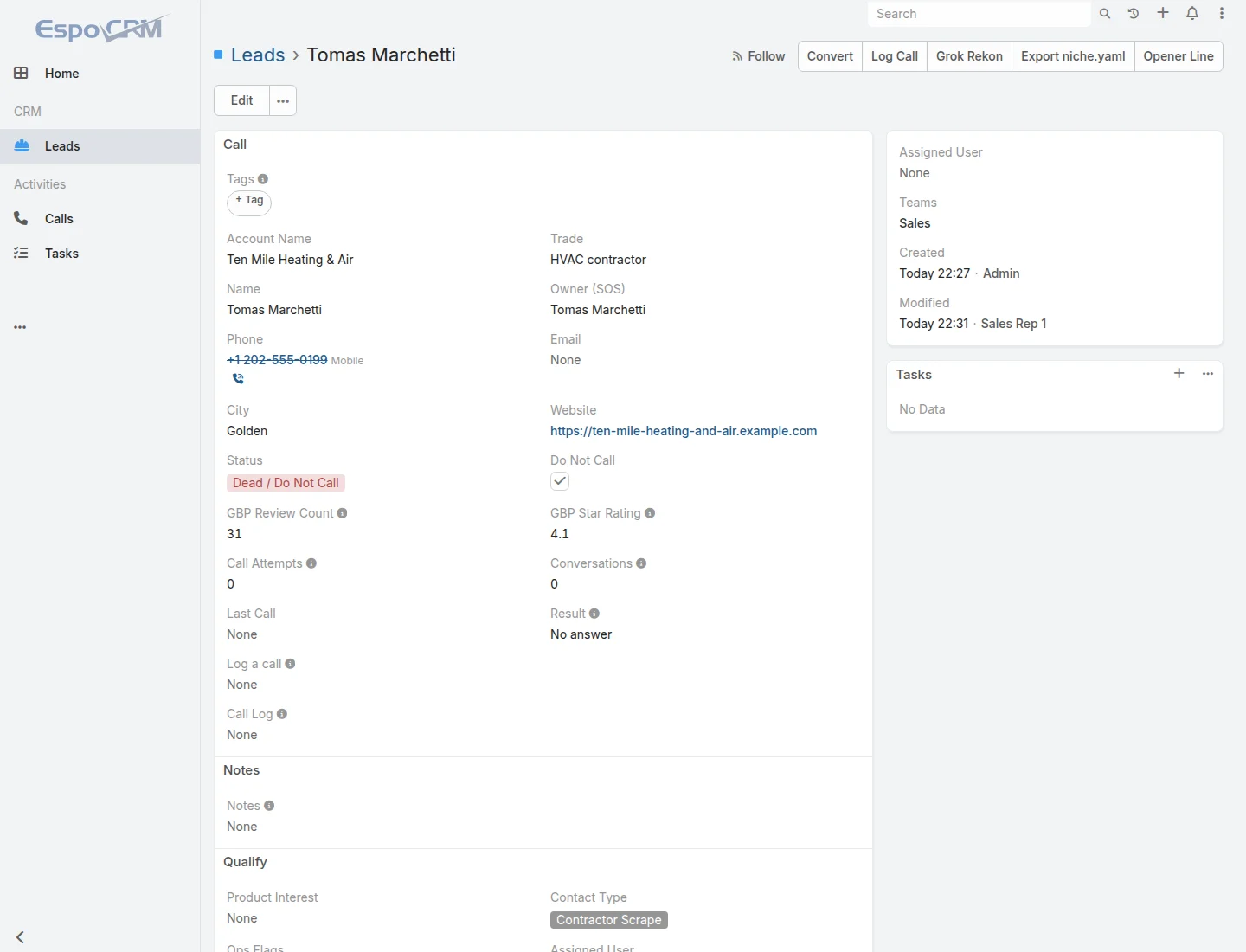Click the Opener Line button

(1179, 56)
